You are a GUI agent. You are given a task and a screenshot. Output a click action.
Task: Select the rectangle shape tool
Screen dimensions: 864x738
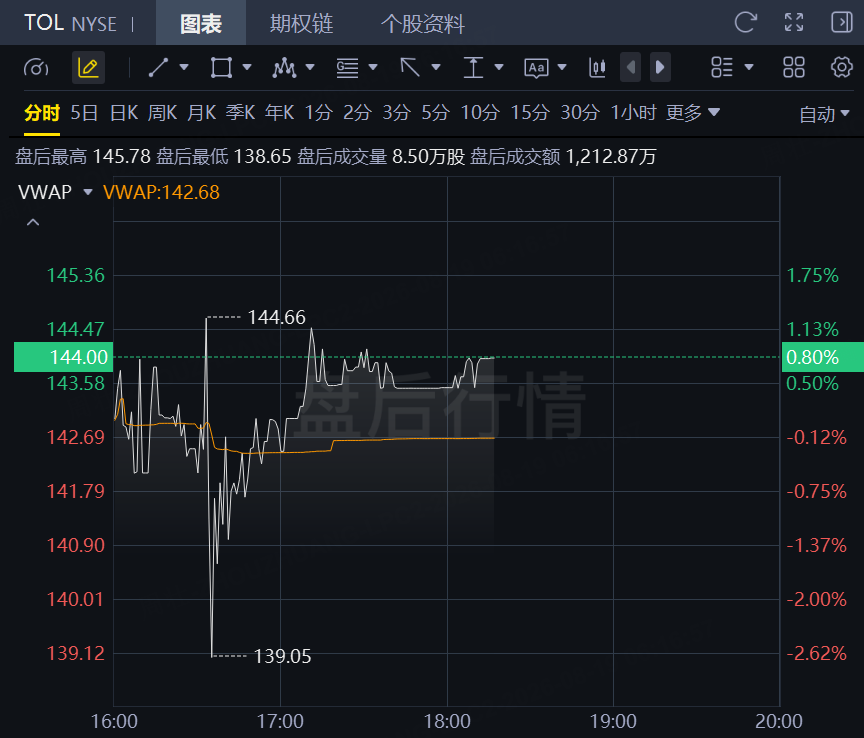click(x=221, y=68)
